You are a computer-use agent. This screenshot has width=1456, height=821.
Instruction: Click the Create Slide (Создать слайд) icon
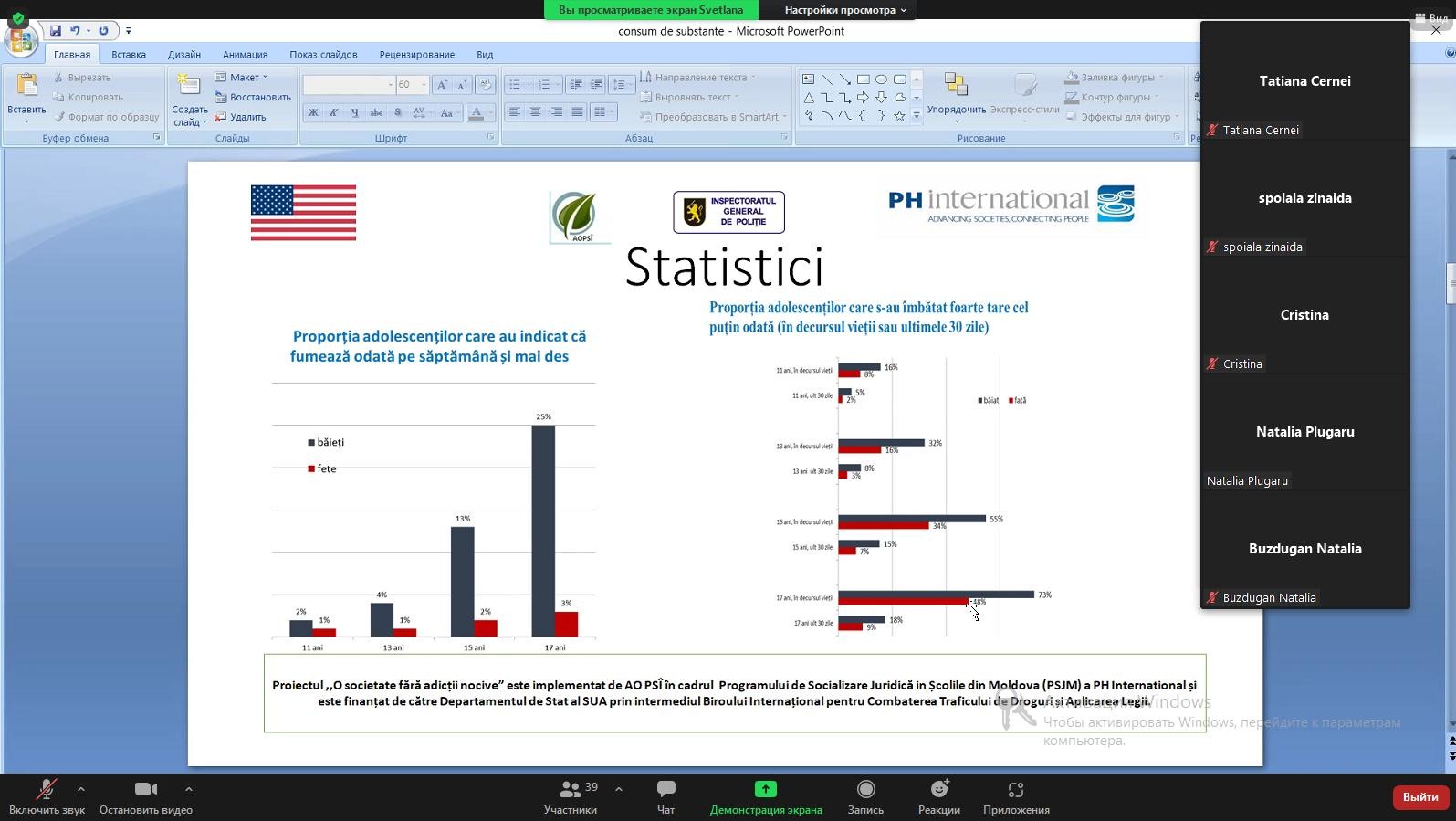tap(189, 88)
